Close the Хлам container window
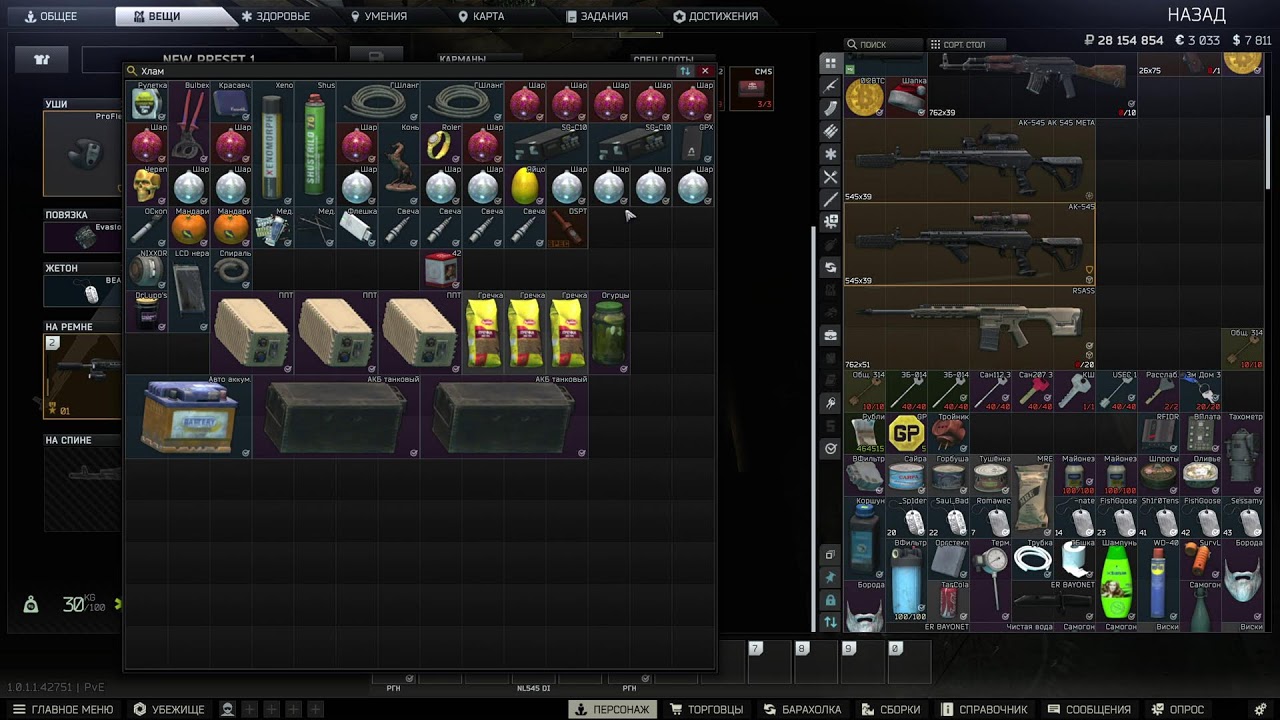Image resolution: width=1280 pixels, height=720 pixels. coord(705,71)
